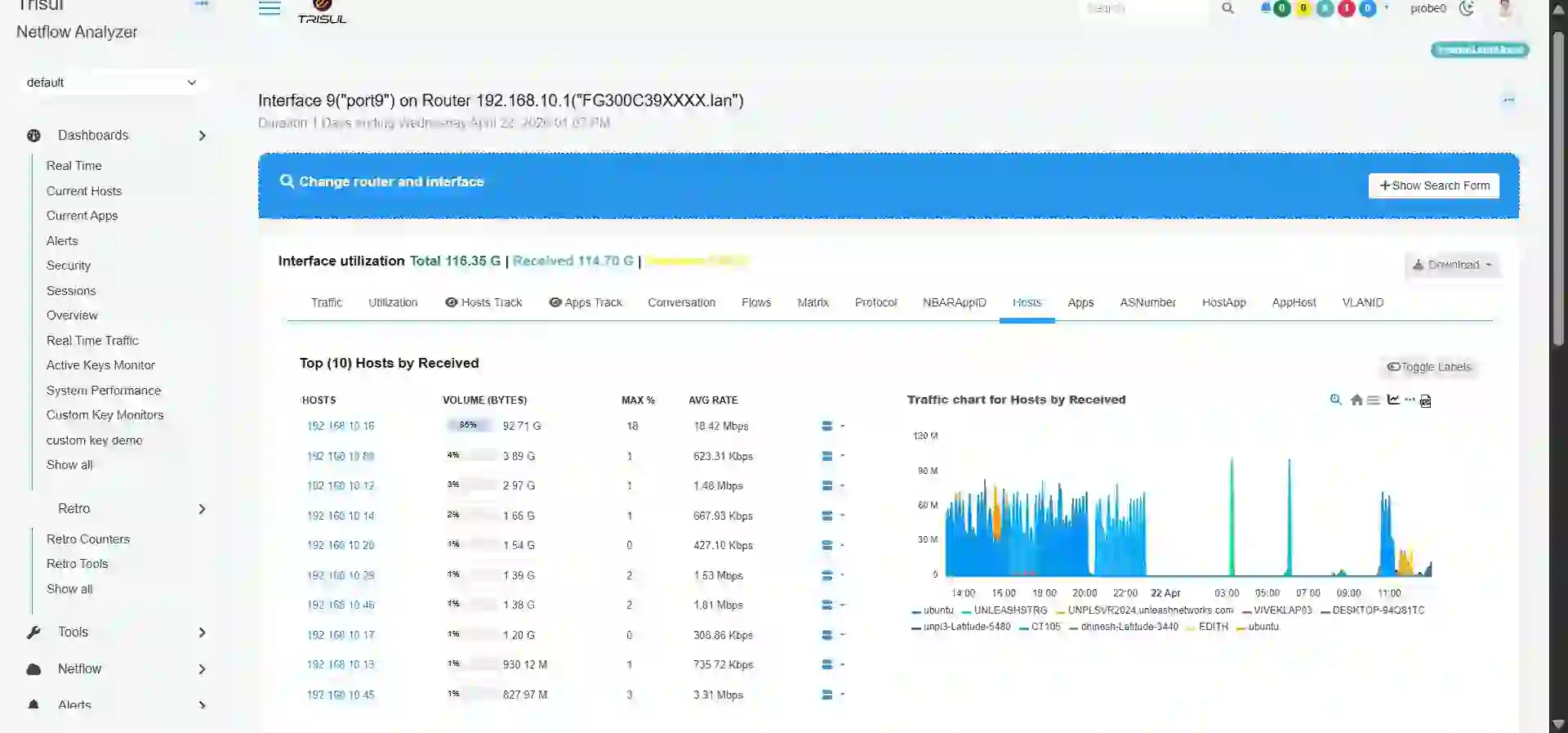This screenshot has height=733, width=1568.
Task: Click the action icon in 192.168.10.20 row
Action: [x=827, y=545]
